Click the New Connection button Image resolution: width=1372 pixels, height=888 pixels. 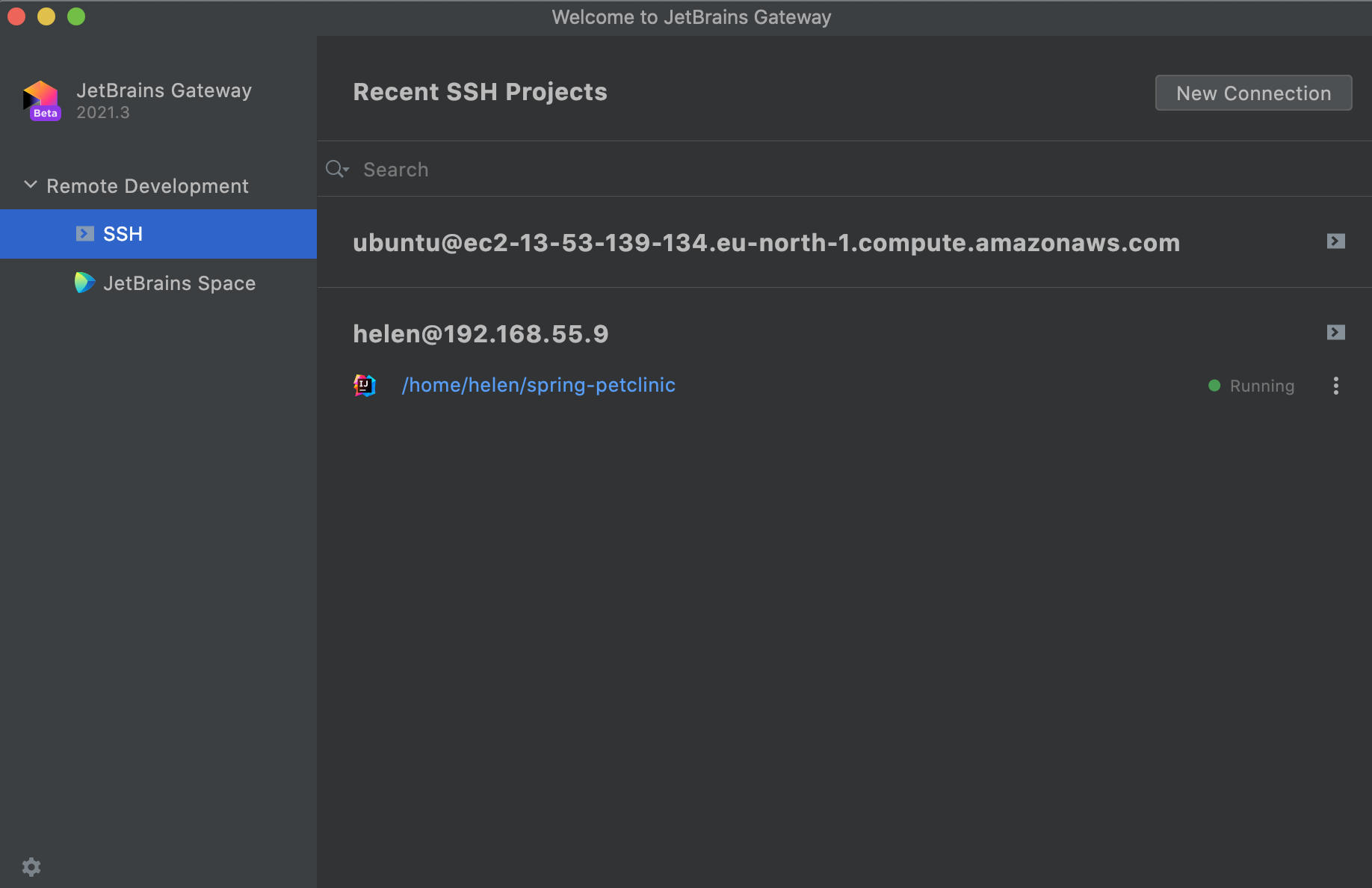(x=1253, y=93)
